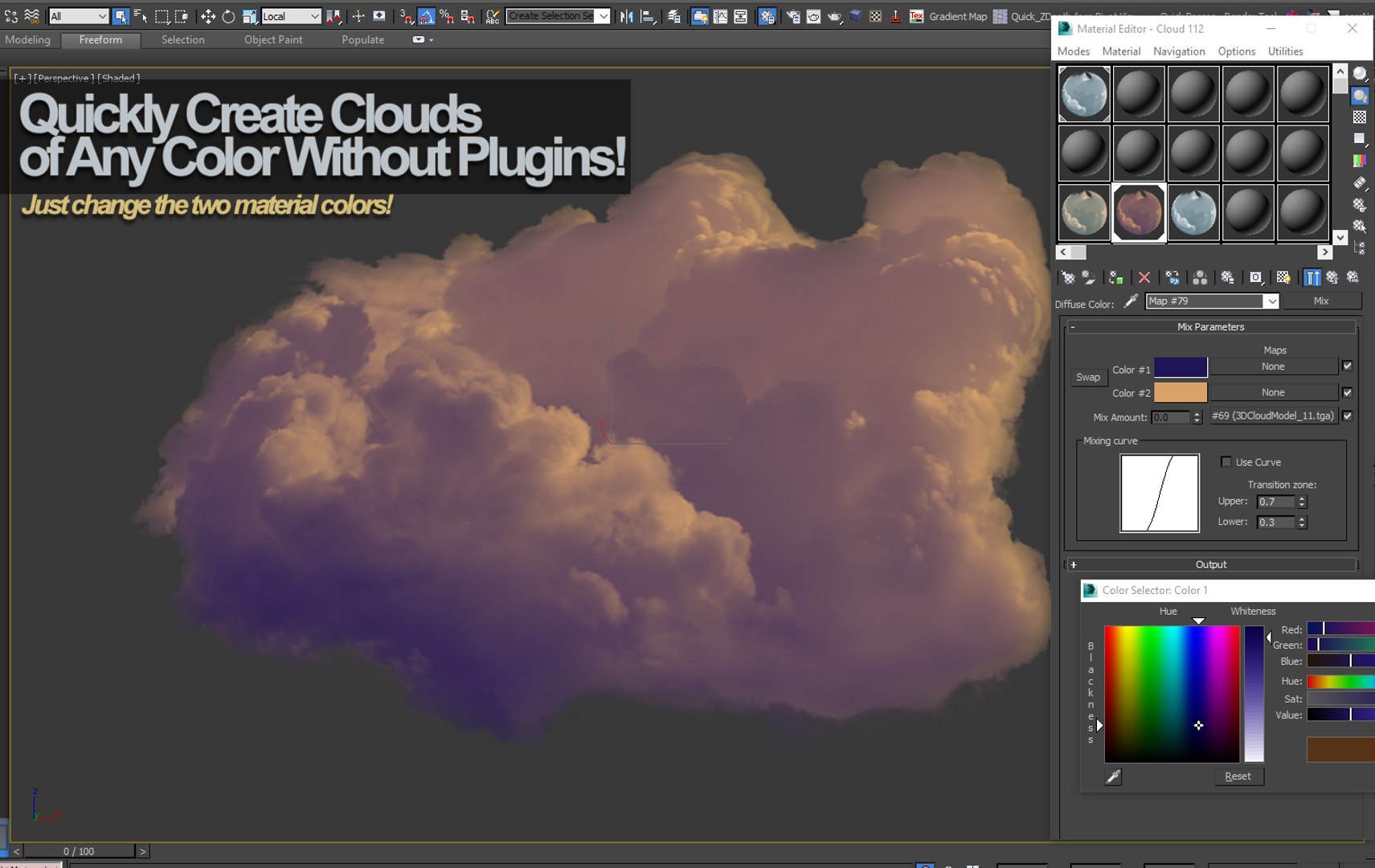Toggle the Angle Snap tool
1375x868 pixels.
tap(427, 16)
